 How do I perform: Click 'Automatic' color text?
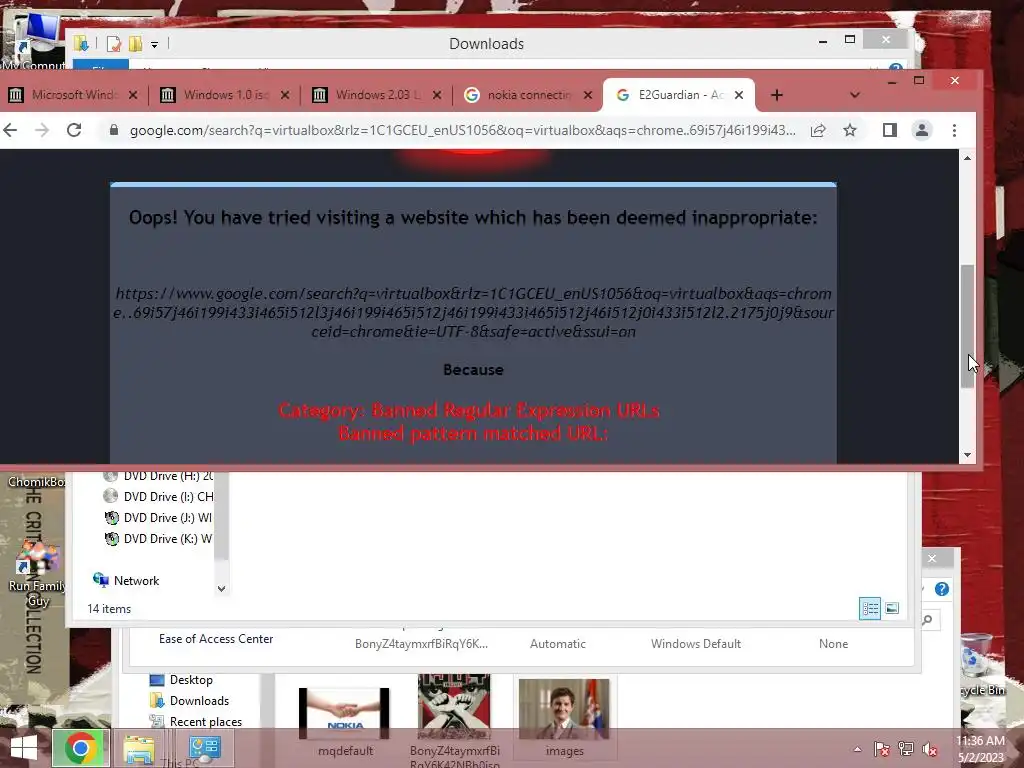click(558, 644)
